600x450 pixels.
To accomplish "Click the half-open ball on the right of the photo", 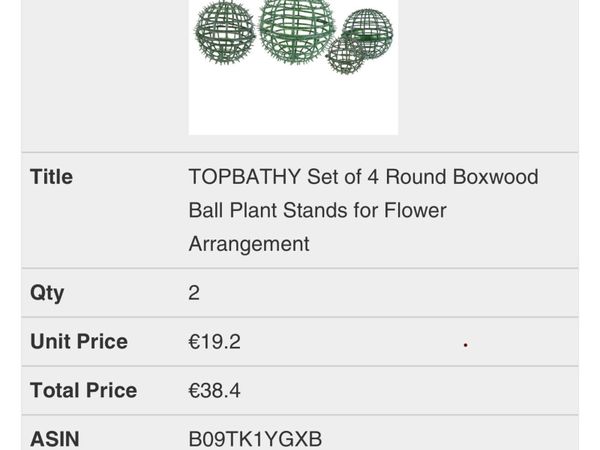I will pos(368,33).
